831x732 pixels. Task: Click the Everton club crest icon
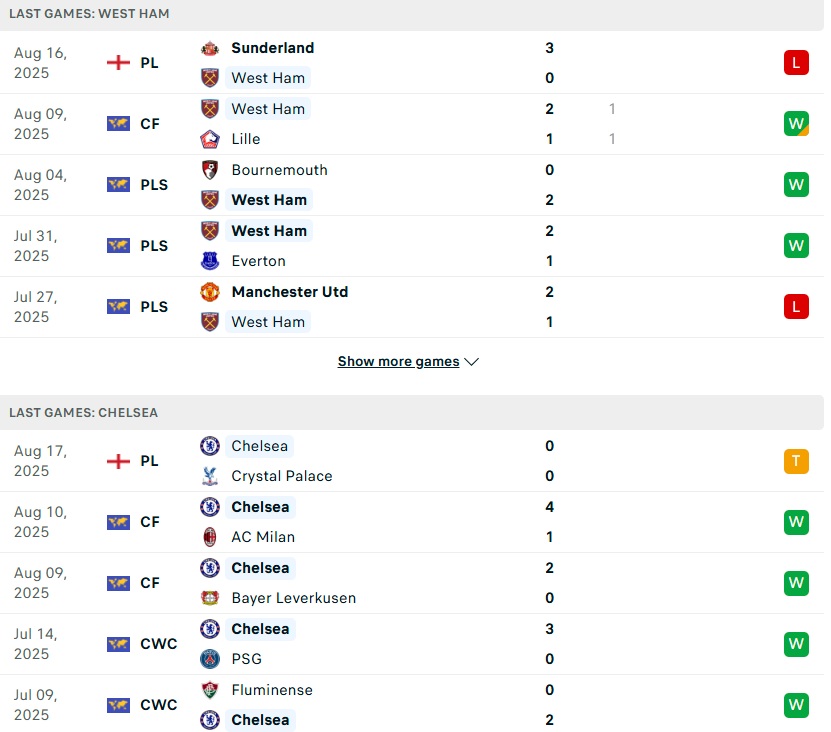[x=210, y=261]
